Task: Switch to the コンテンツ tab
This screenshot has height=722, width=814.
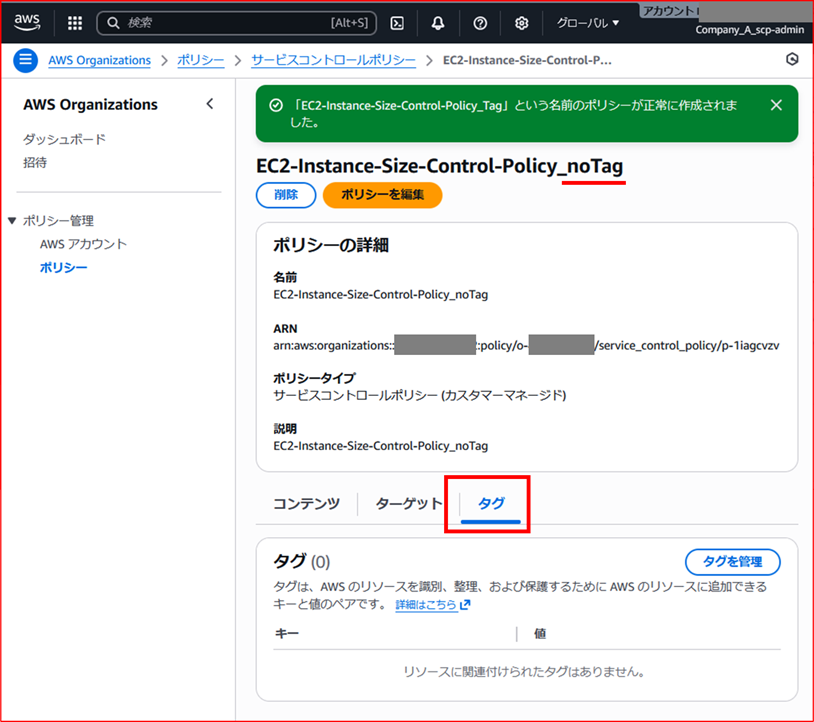Action: (306, 504)
